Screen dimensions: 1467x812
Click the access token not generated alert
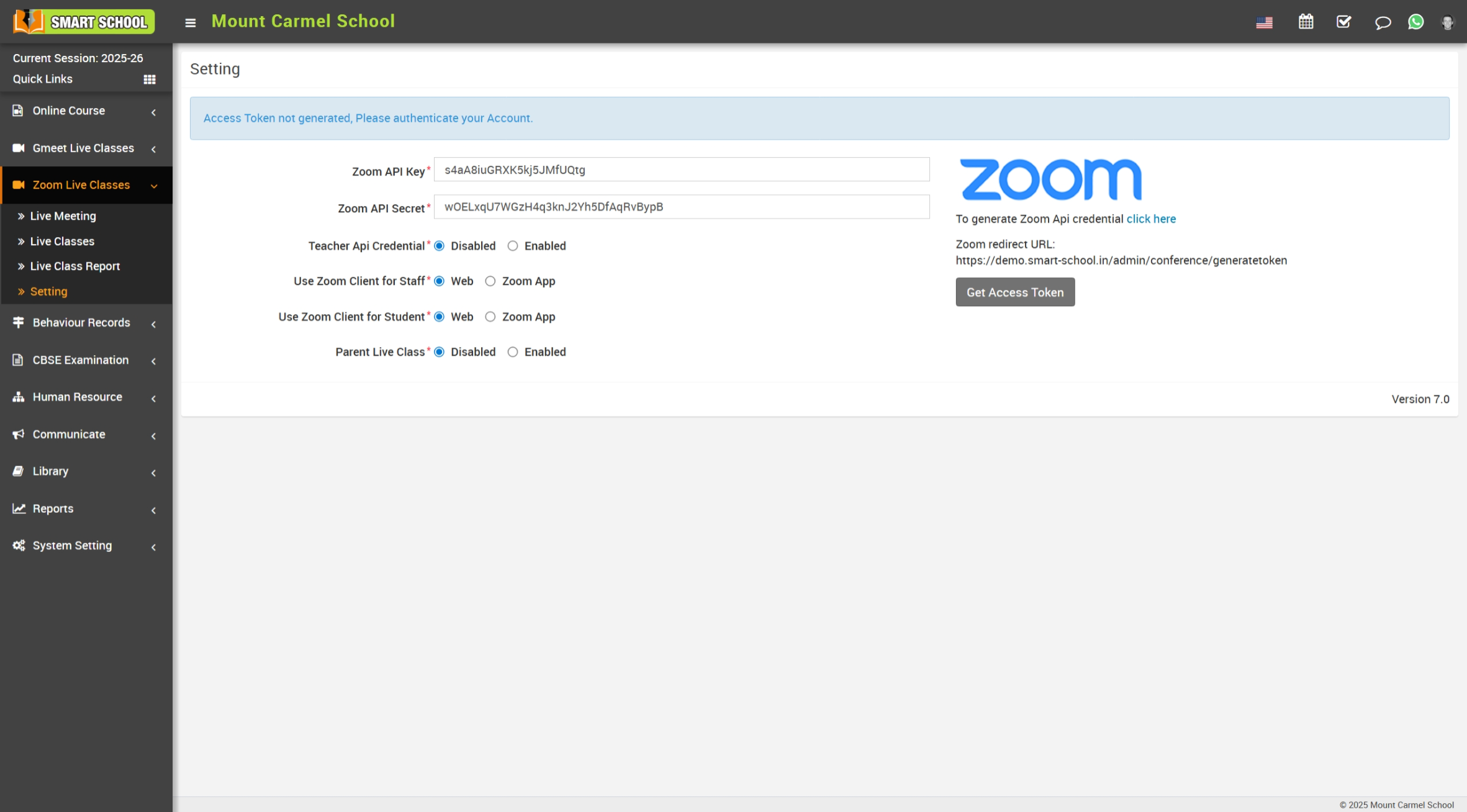[819, 118]
